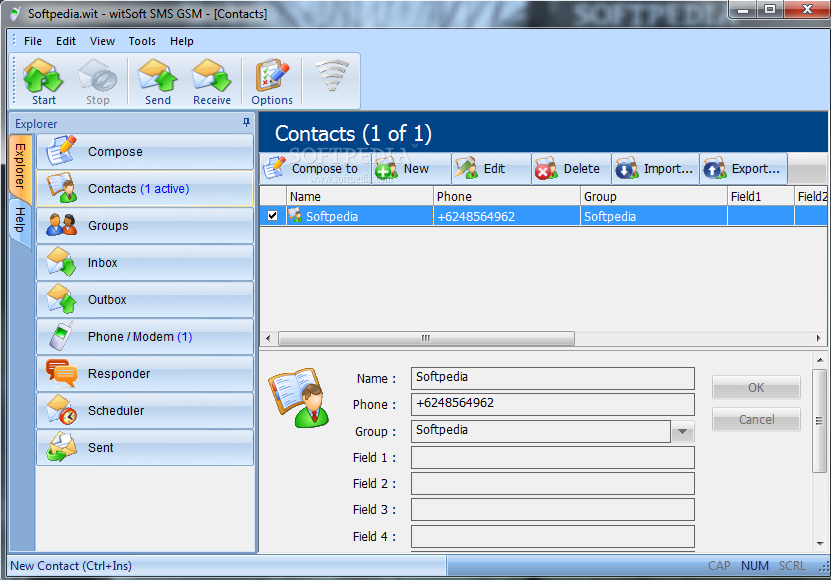Sort by Phone column header
The height and width of the screenshot is (580, 831).
pos(507,196)
